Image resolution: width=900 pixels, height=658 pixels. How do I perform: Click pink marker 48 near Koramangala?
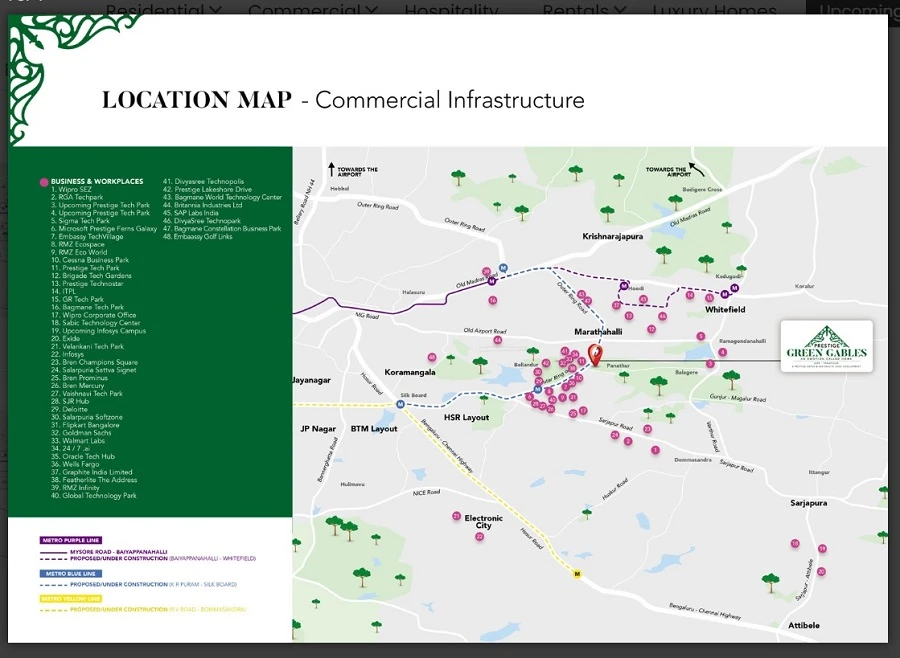pyautogui.click(x=432, y=357)
